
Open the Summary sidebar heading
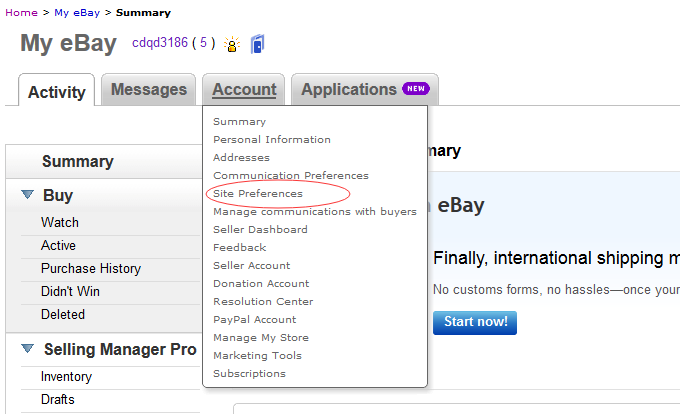pos(78,161)
